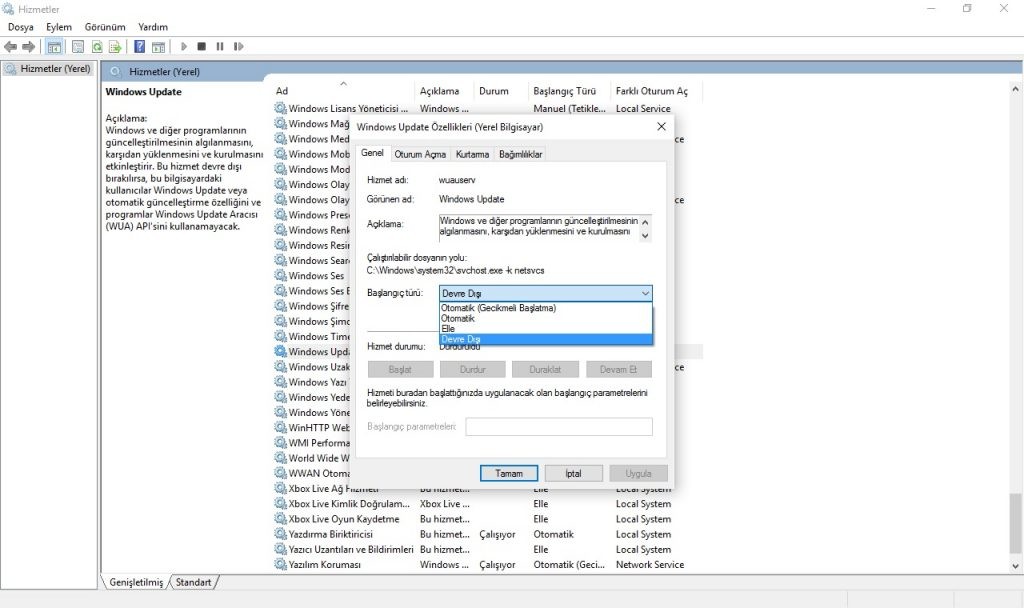Click the Duraklat service button
Viewport: 1024px width, 608px height.
pyautogui.click(x=545, y=370)
